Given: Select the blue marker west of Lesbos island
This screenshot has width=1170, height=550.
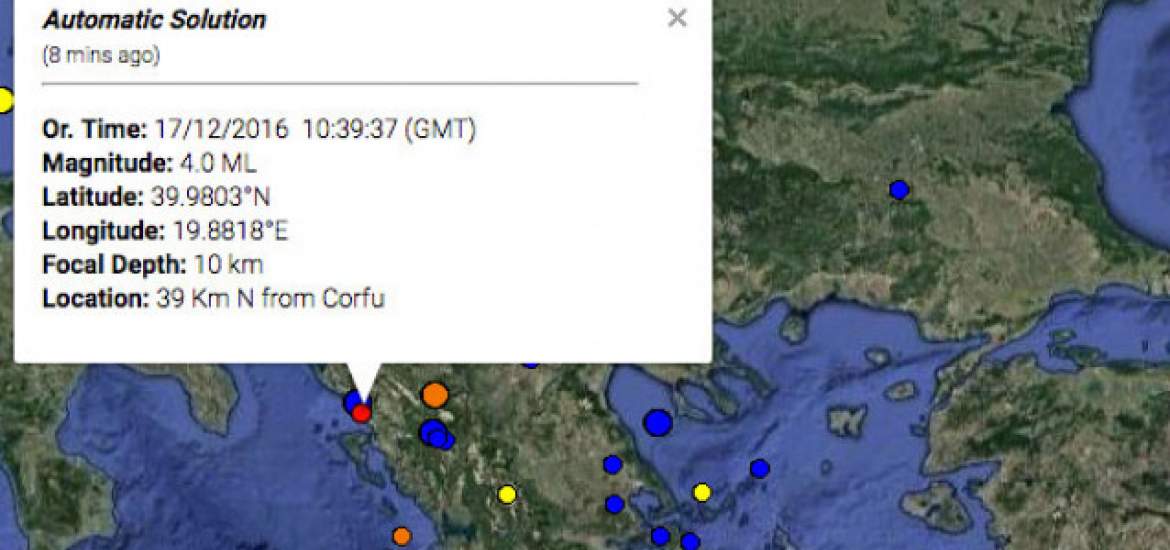Looking at the screenshot, I should tap(760, 469).
